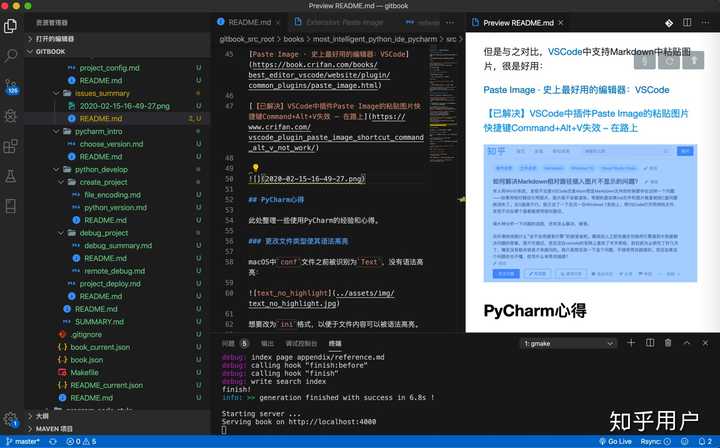Open the Explorer files icon
The height and width of the screenshot is (448, 720).
pyautogui.click(x=10, y=26)
